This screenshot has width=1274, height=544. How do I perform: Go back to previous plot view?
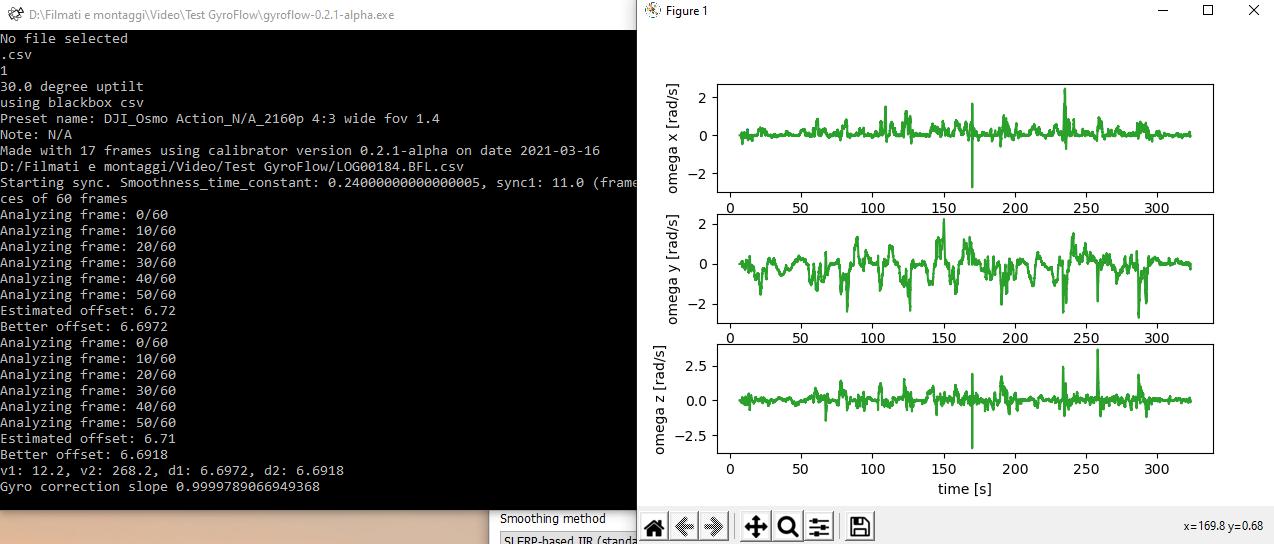(x=685, y=527)
